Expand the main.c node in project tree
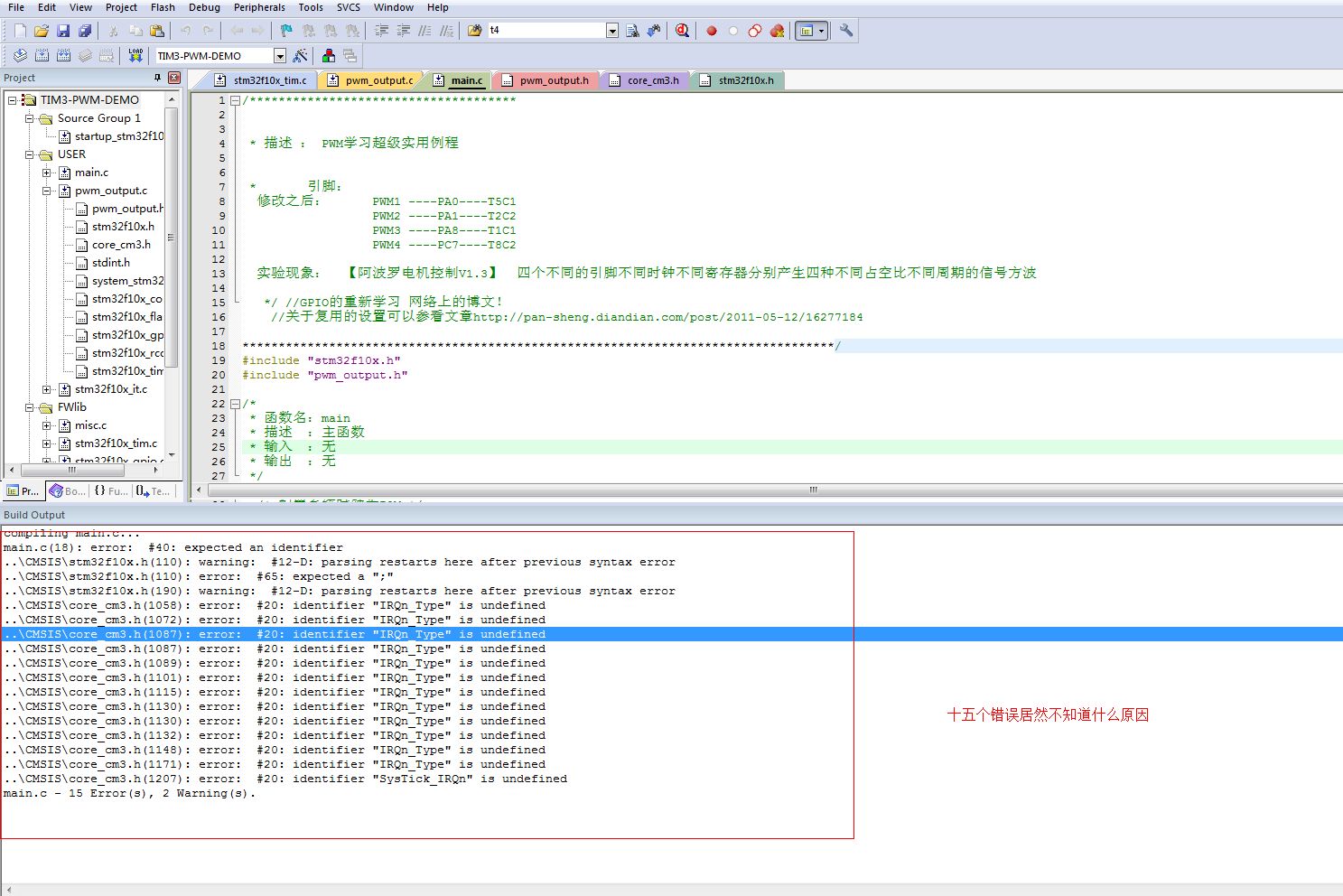Image resolution: width=1343 pixels, height=896 pixels. tap(47, 173)
